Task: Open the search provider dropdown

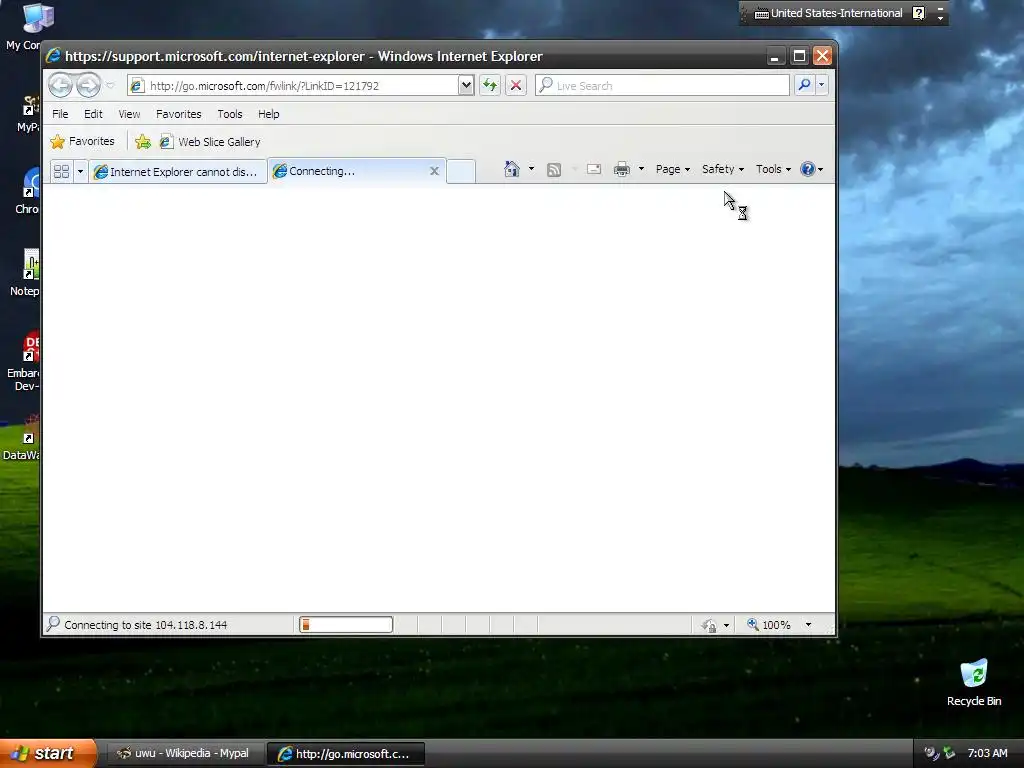Action: click(x=822, y=85)
